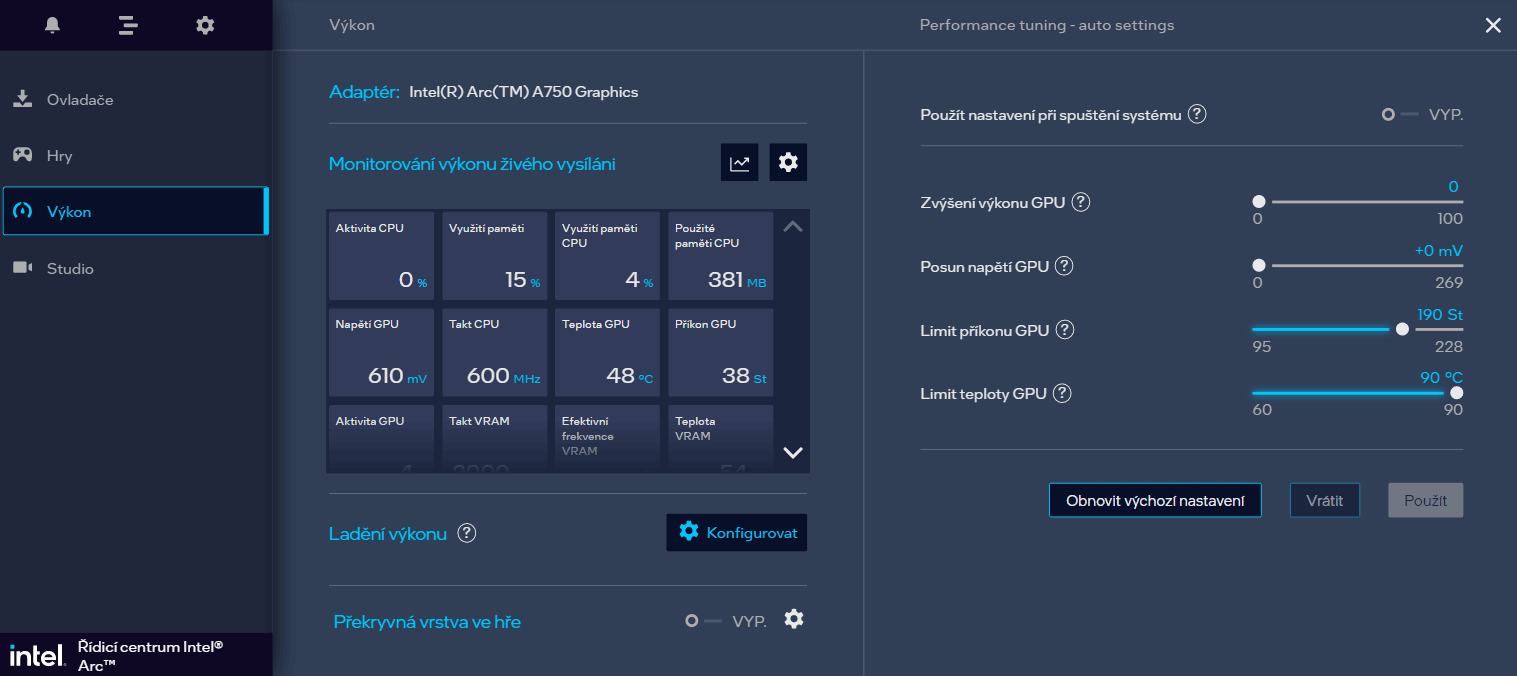Open monitoring settings gear icon
Image resolution: width=1517 pixels, height=676 pixels.
[788, 162]
